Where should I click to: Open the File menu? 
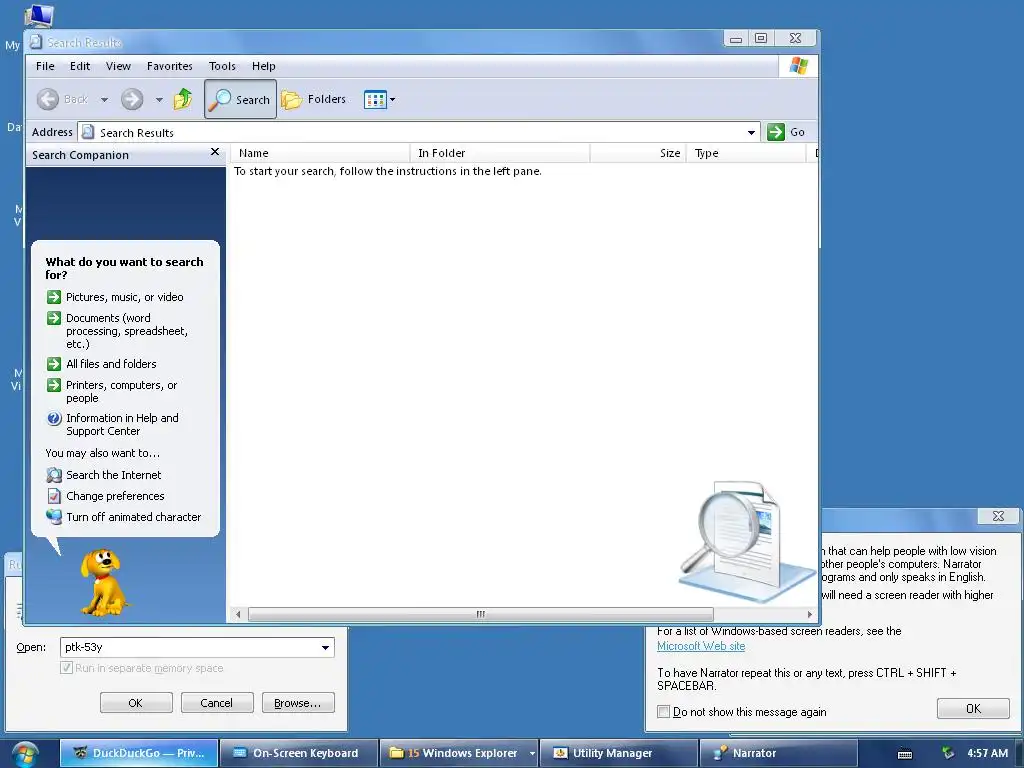[x=45, y=66]
